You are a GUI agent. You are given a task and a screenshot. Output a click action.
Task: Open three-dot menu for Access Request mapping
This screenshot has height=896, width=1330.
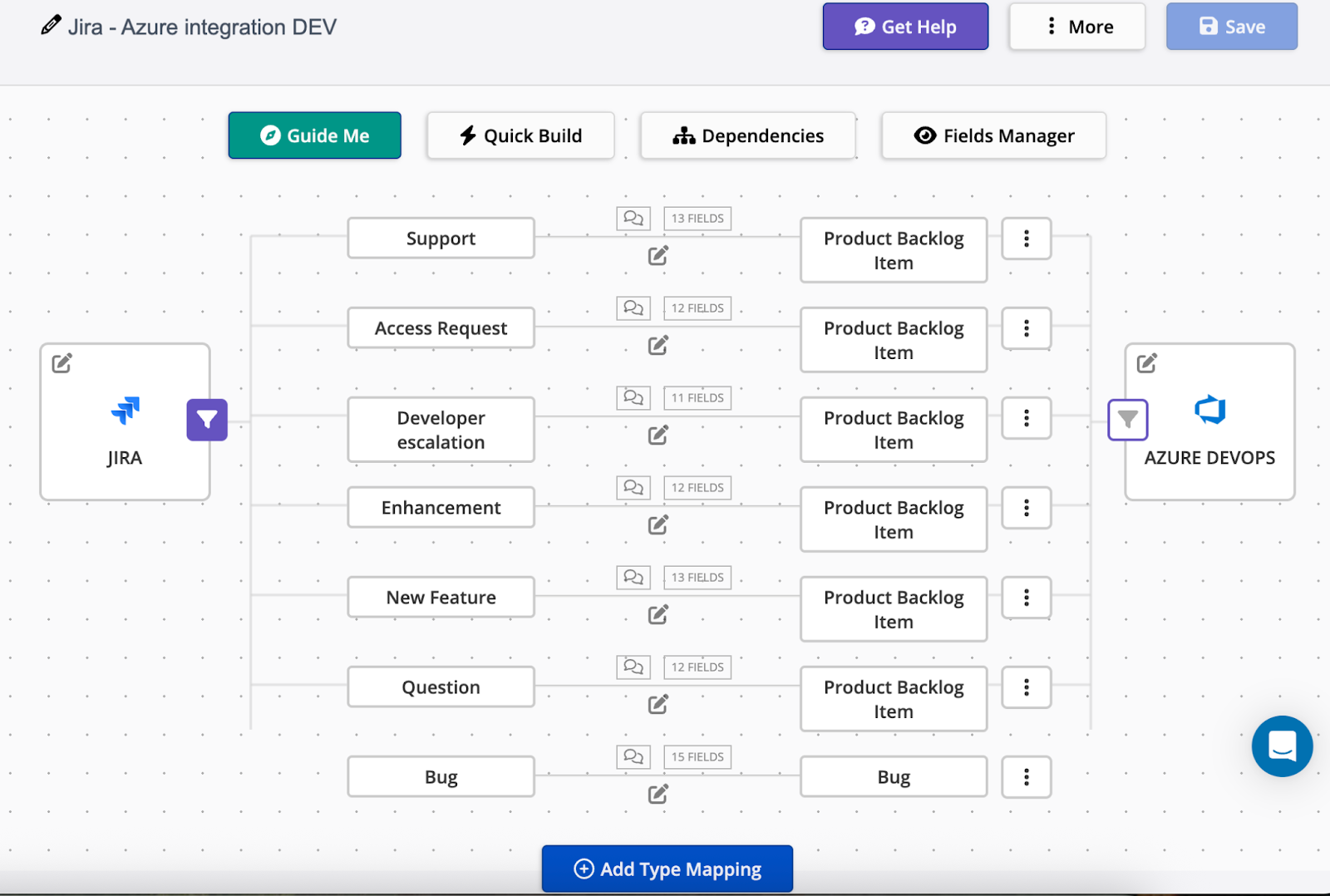click(1027, 328)
